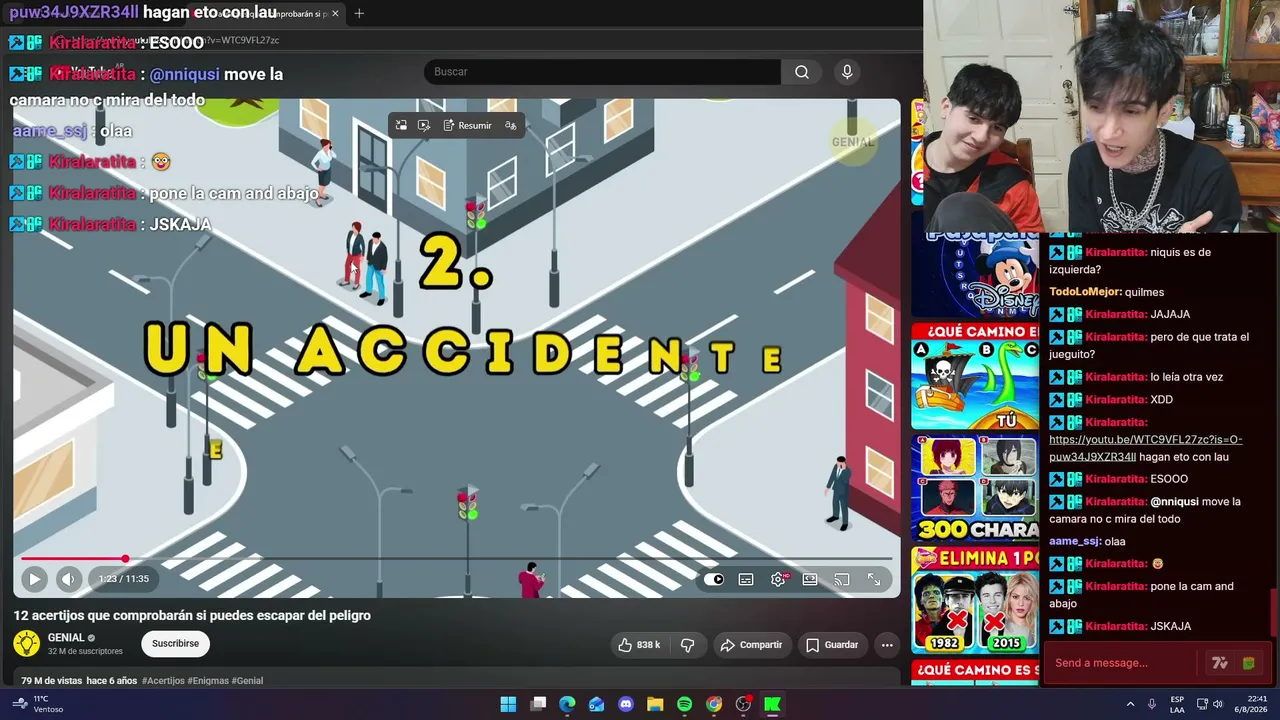Open the youtu.be link in chat
The height and width of the screenshot is (720, 1280).
click(x=1146, y=448)
